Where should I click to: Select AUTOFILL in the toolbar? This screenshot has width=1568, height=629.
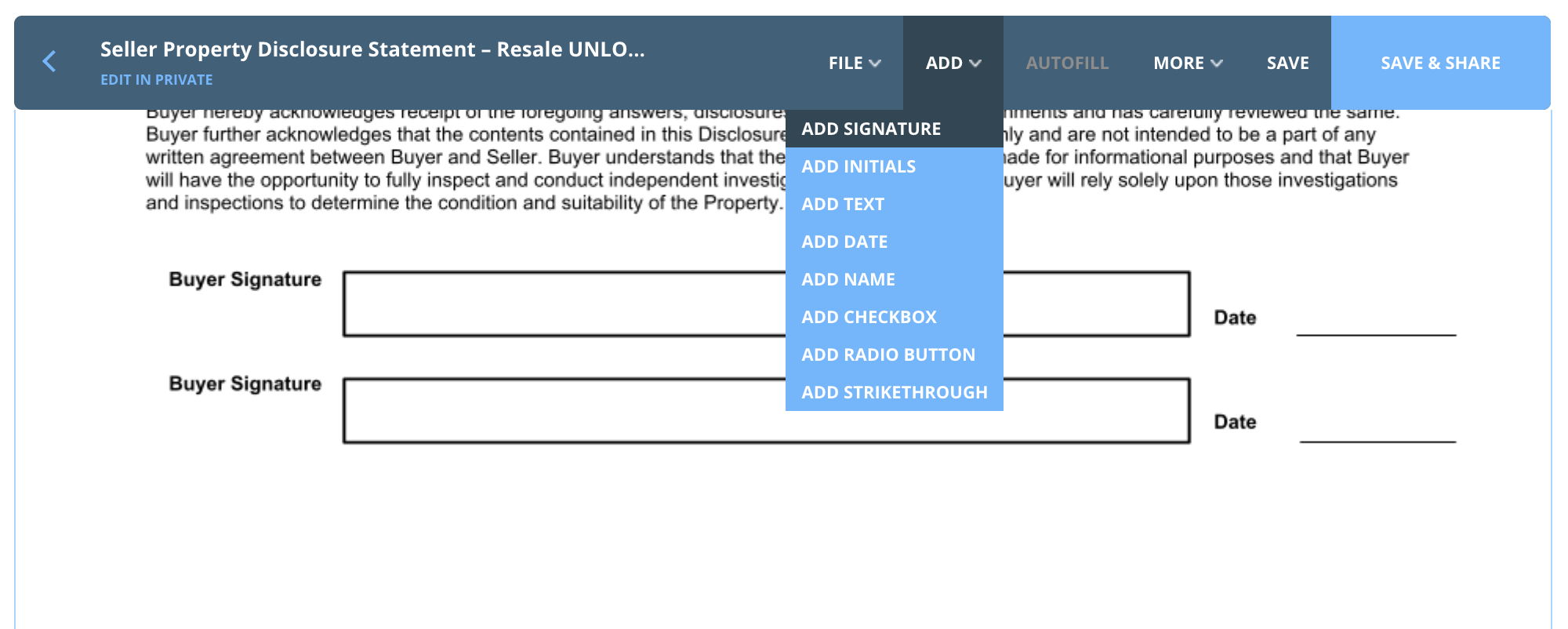coord(1067,63)
